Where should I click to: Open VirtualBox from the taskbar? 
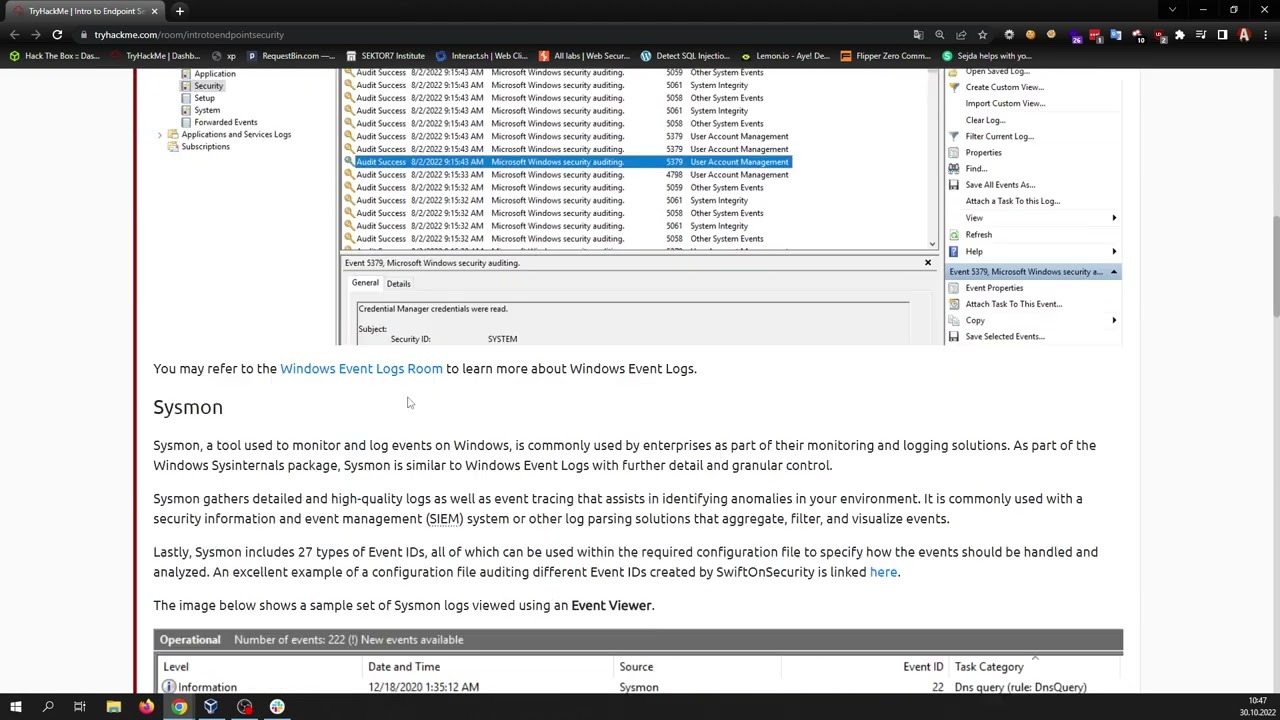pyautogui.click(x=211, y=707)
